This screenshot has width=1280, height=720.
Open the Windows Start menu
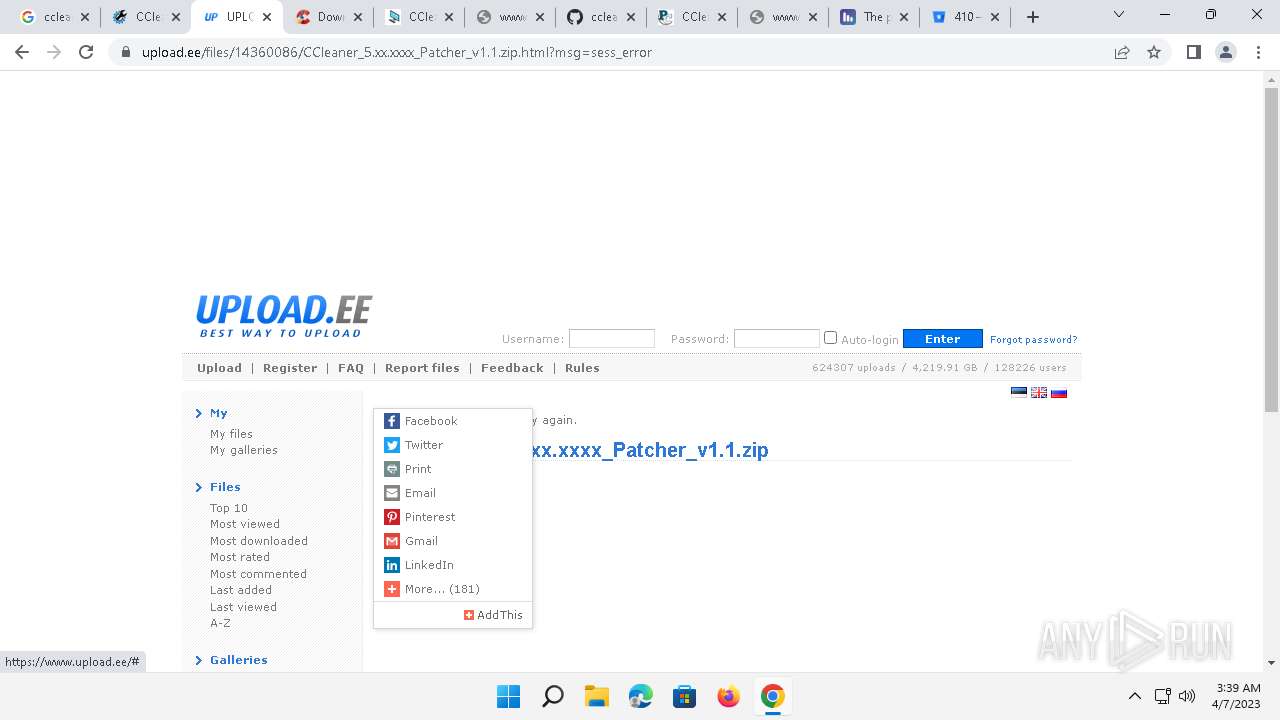[x=508, y=696]
